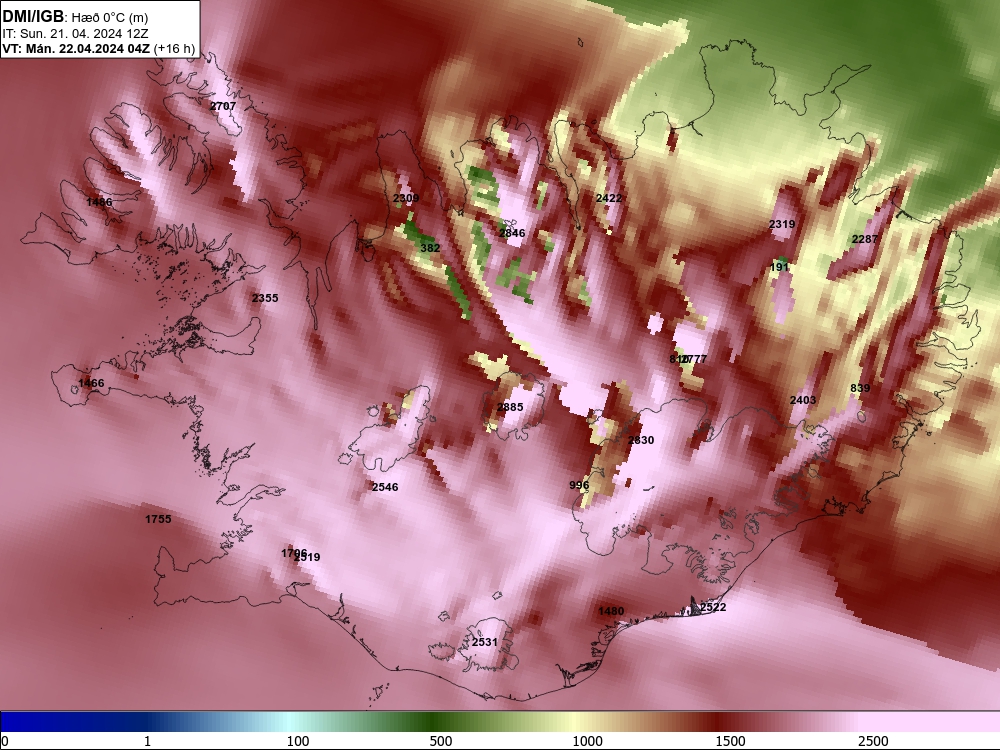
Task: Click the 2309 height value
Action: coord(406,198)
